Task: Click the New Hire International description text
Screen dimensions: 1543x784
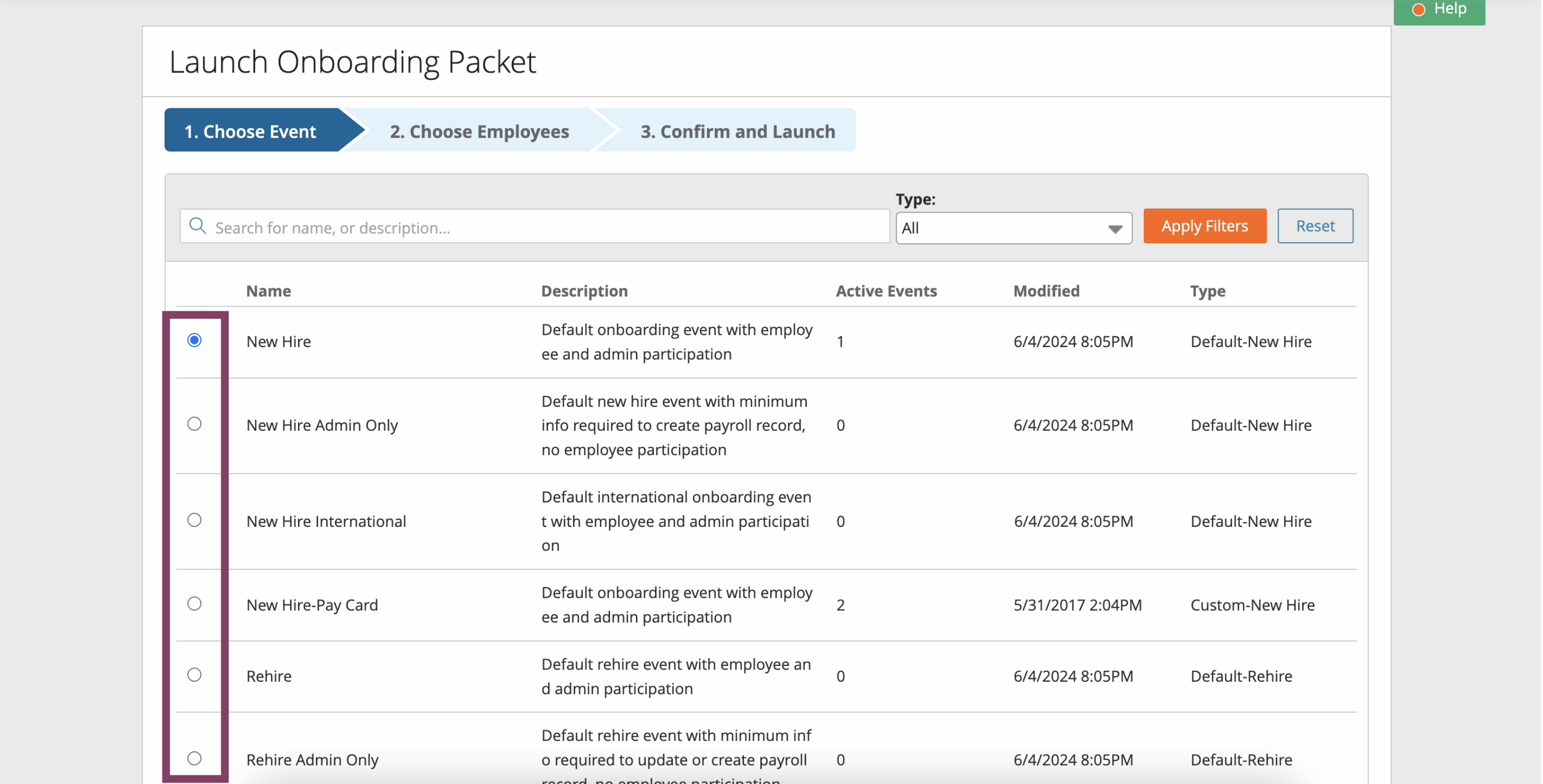Action: tap(676, 521)
